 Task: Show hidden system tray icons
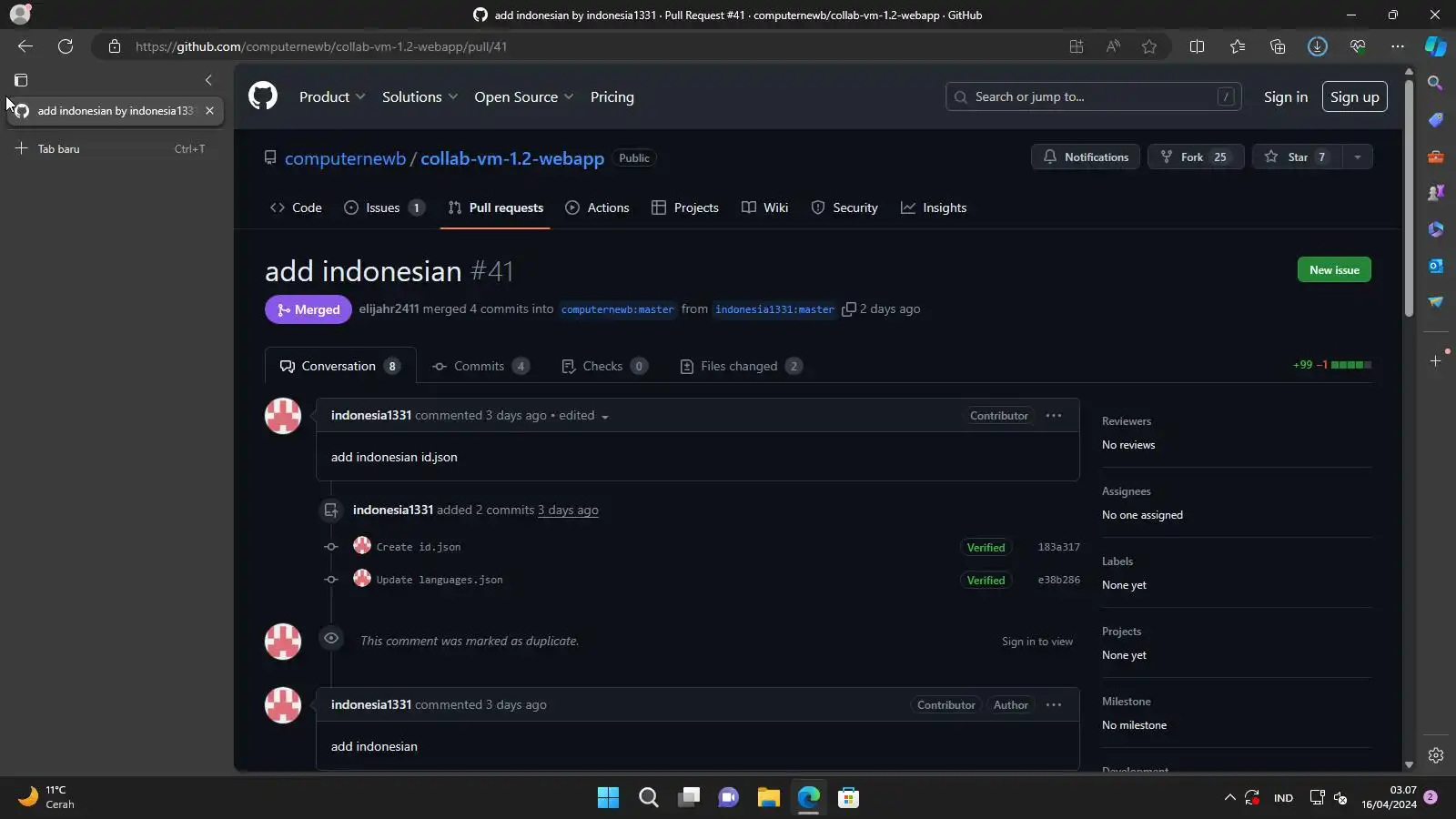(1229, 798)
